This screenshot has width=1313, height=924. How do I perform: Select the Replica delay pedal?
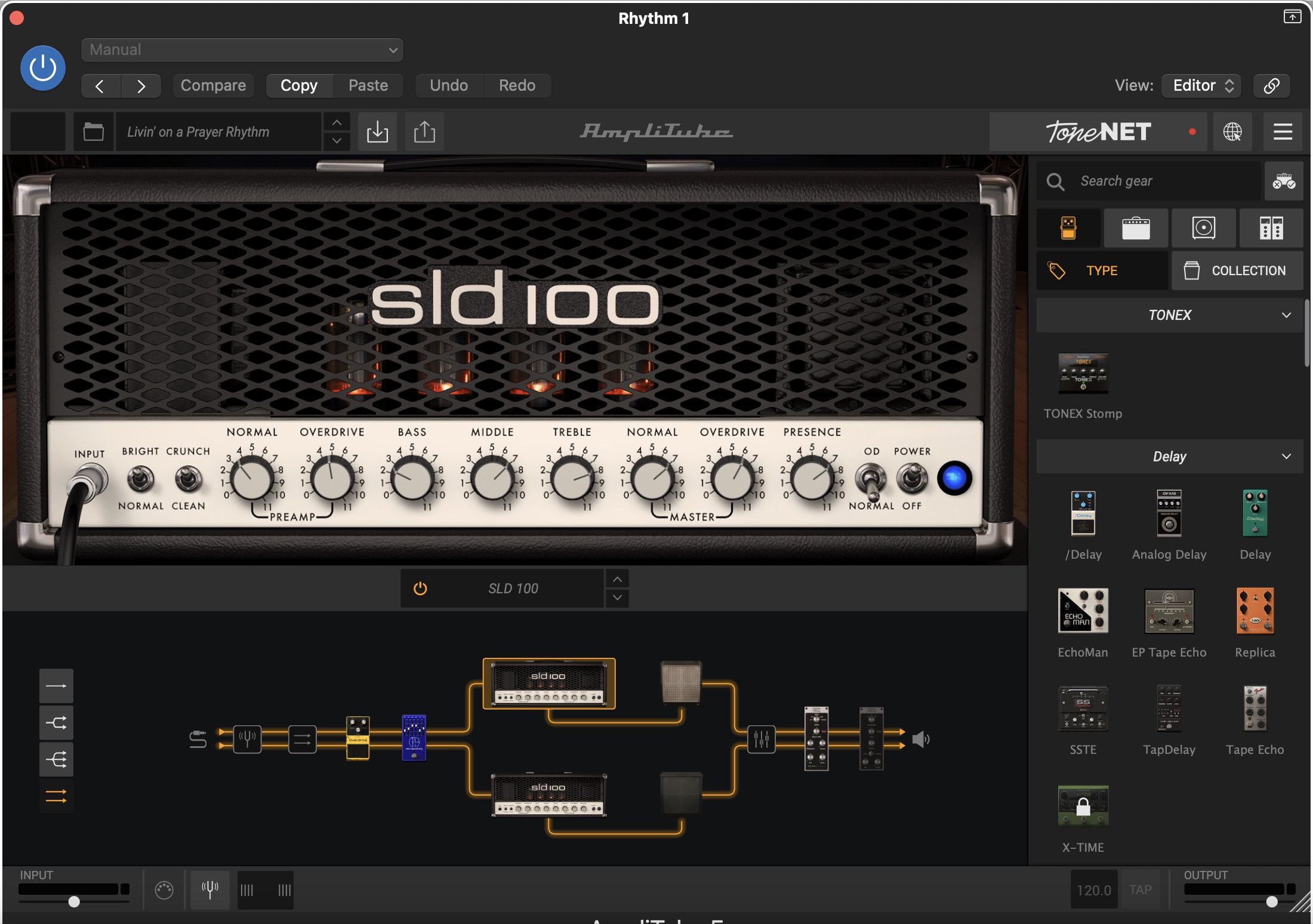[x=1255, y=611]
